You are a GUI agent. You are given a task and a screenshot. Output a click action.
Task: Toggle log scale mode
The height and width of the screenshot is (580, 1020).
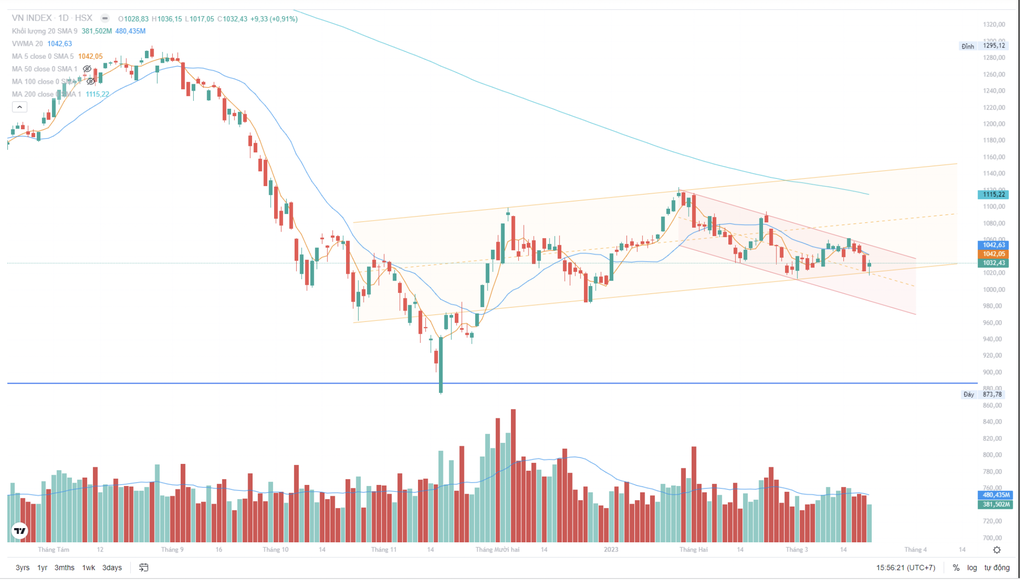pyautogui.click(x=972, y=568)
